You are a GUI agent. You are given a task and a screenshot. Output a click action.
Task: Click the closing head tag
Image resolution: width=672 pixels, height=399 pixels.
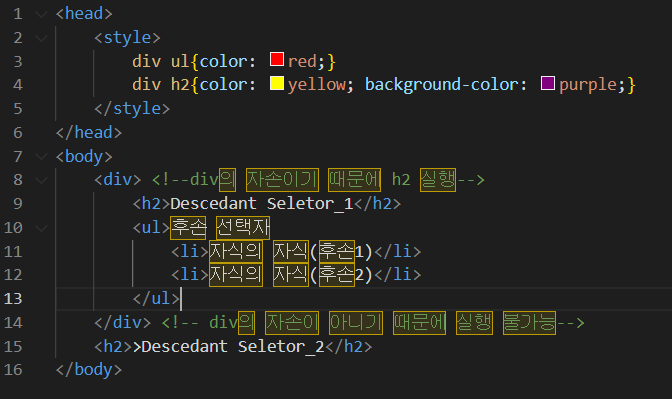pyautogui.click(x=89, y=133)
